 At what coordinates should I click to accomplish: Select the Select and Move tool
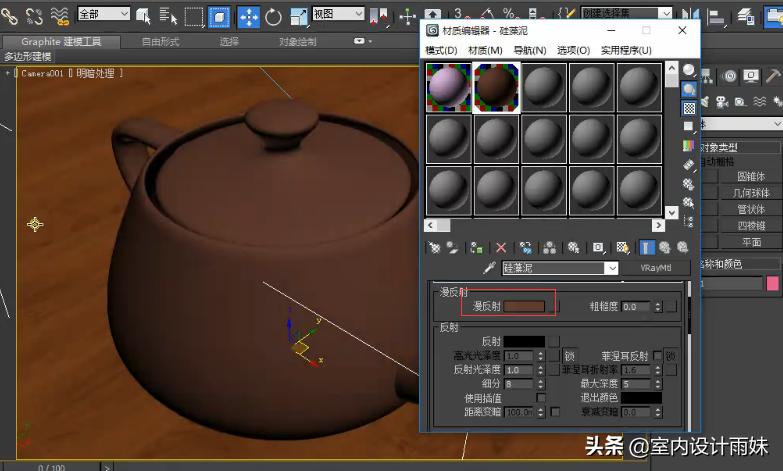tap(248, 17)
